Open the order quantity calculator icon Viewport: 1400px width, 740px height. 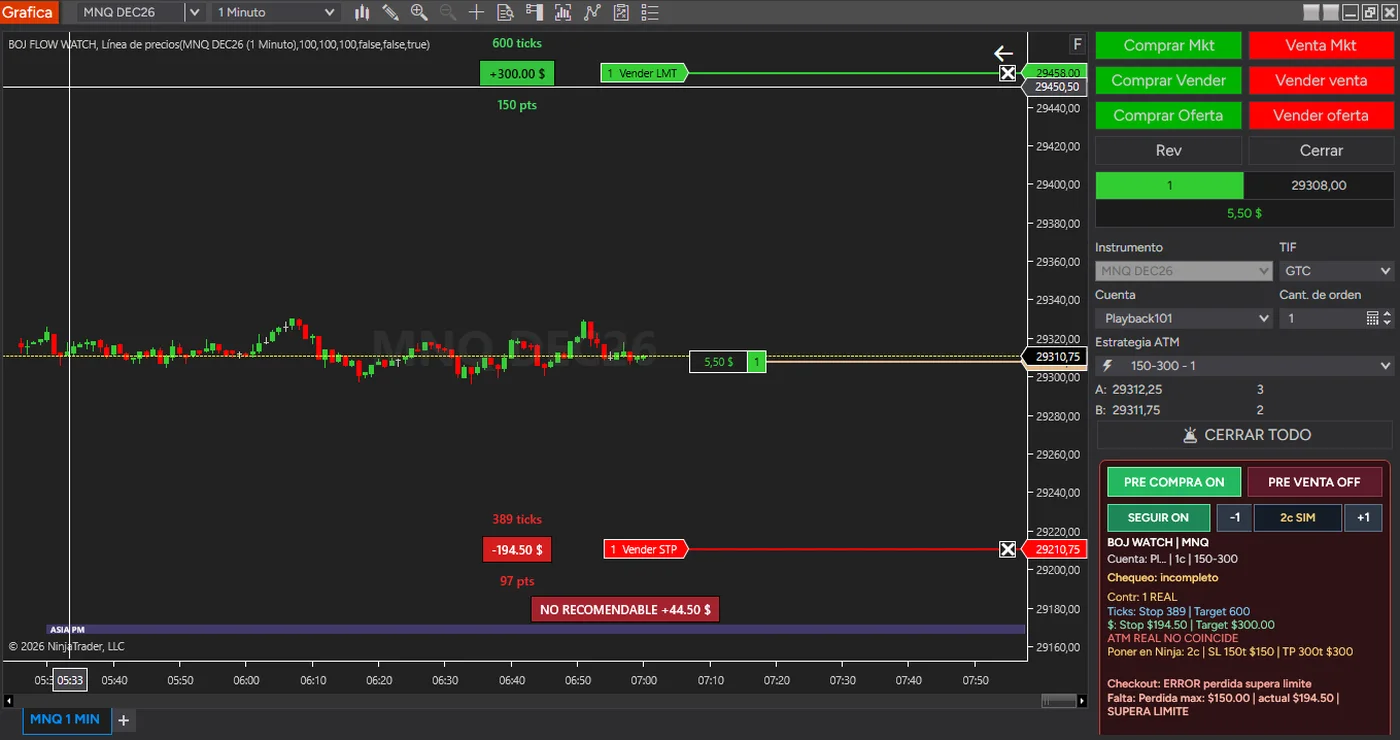click(1372, 318)
